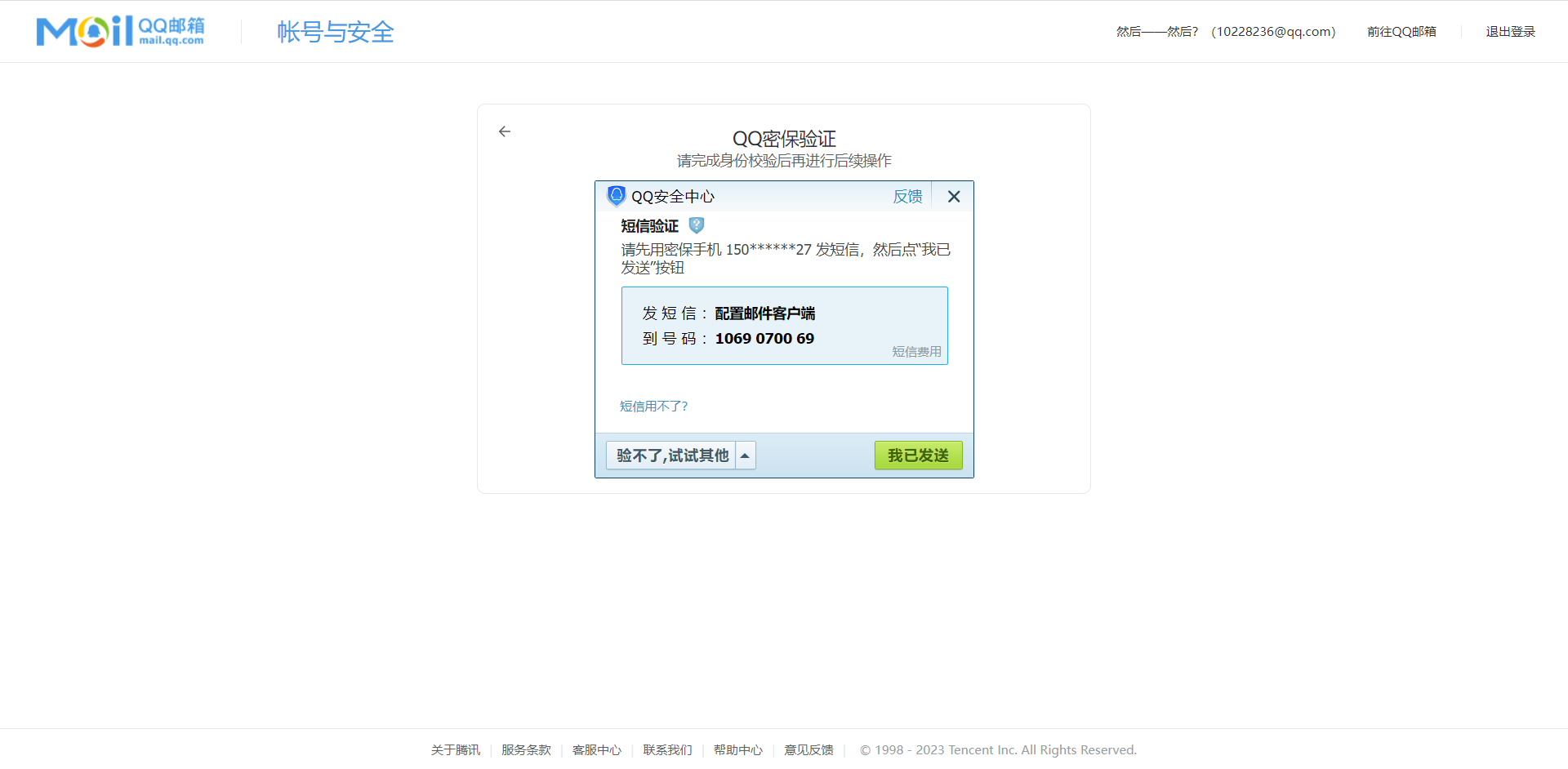Viewport: 1568px width, 769px height.
Task: Expand the dropdown arrow next to 验不了,试试其他
Action: (746, 456)
